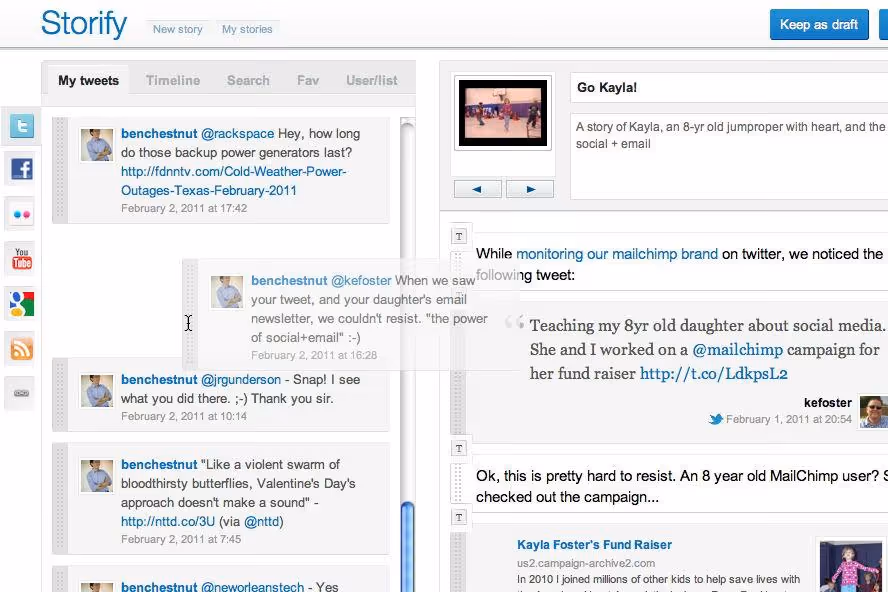Image resolution: width=888 pixels, height=592 pixels.
Task: Click the drag handle of the @jrgunderson tweet
Action: (x=61, y=394)
